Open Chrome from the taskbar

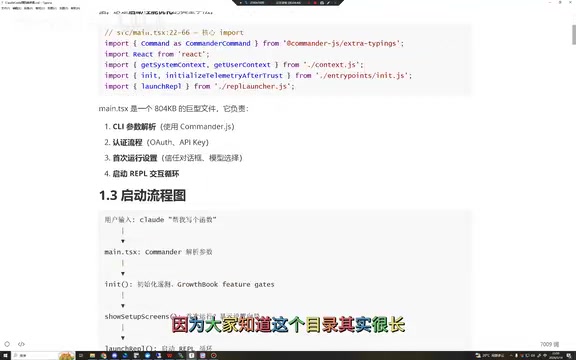coord(104,356)
